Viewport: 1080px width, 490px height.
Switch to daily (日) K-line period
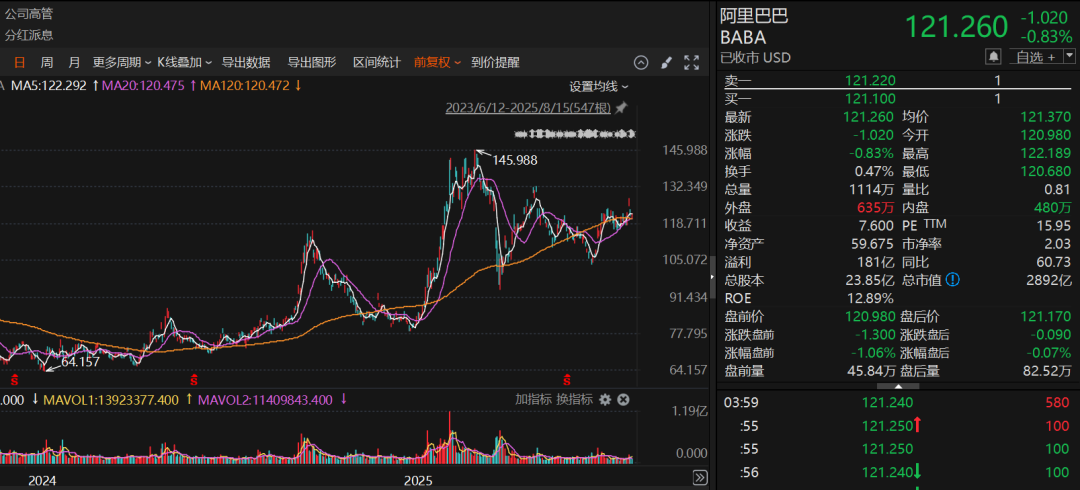coord(19,62)
